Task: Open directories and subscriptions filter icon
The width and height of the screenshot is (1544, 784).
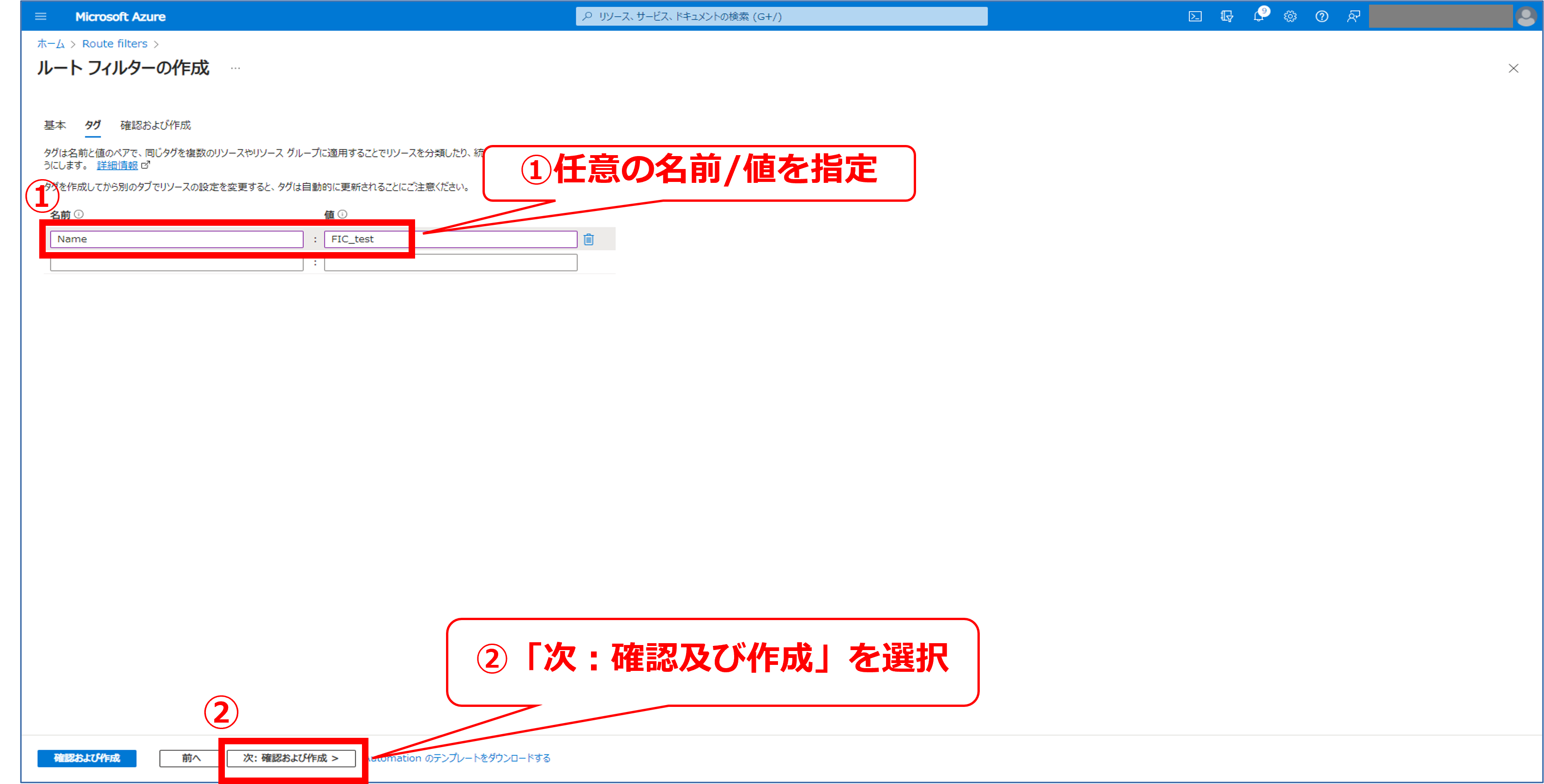Action: (x=1226, y=16)
